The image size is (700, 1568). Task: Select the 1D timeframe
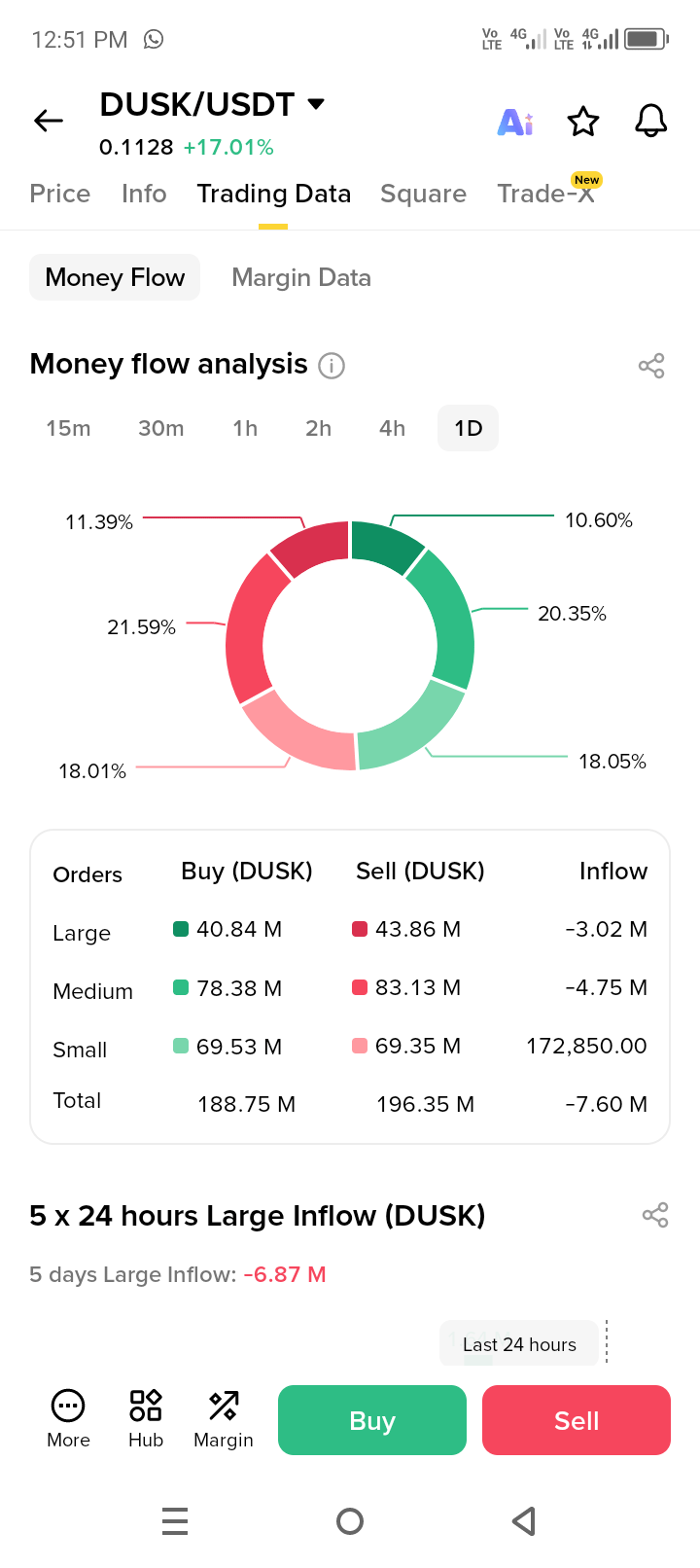click(x=469, y=428)
